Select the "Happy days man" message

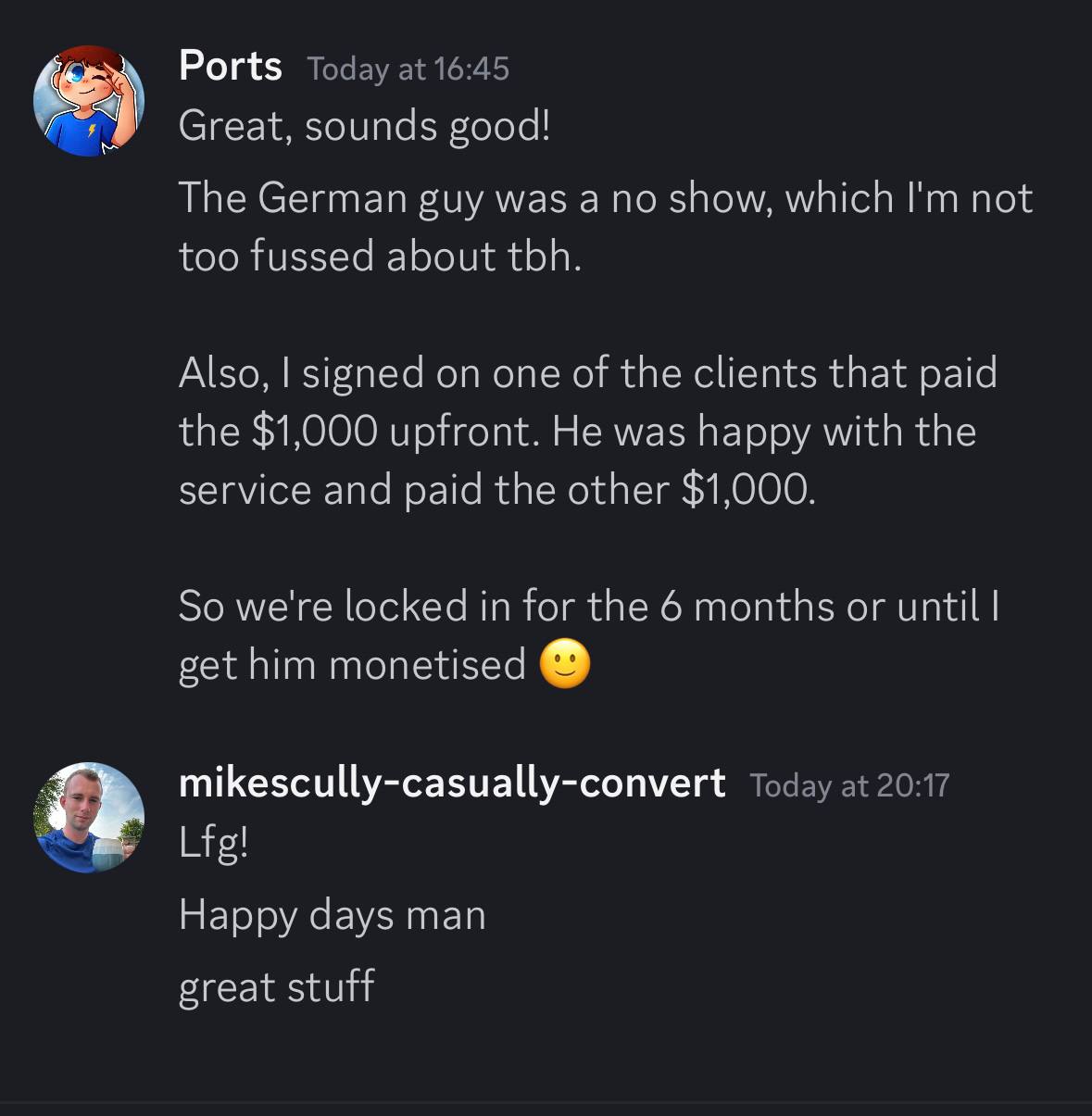[x=333, y=916]
